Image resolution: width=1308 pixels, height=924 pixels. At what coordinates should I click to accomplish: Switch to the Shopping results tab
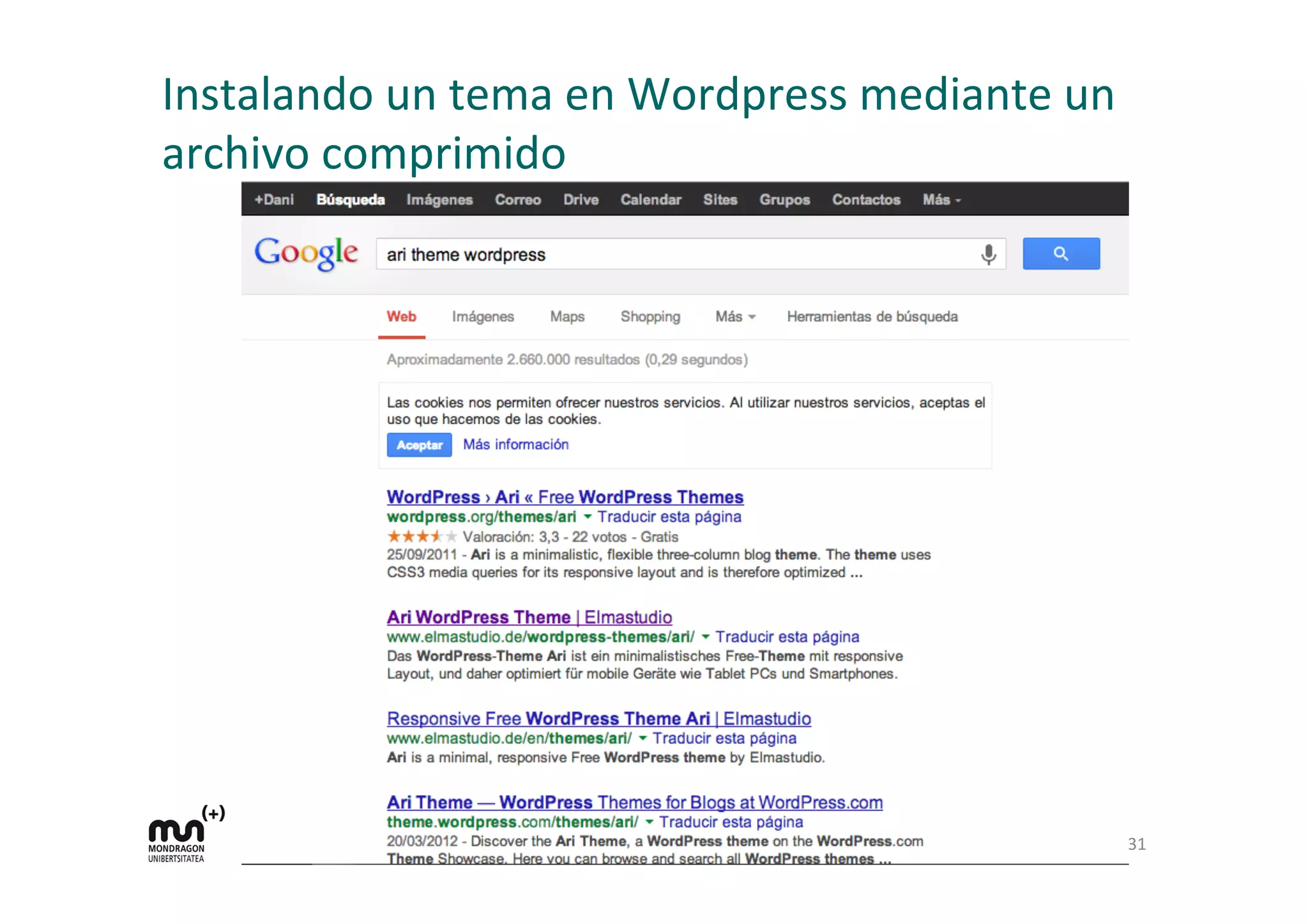click(x=650, y=317)
